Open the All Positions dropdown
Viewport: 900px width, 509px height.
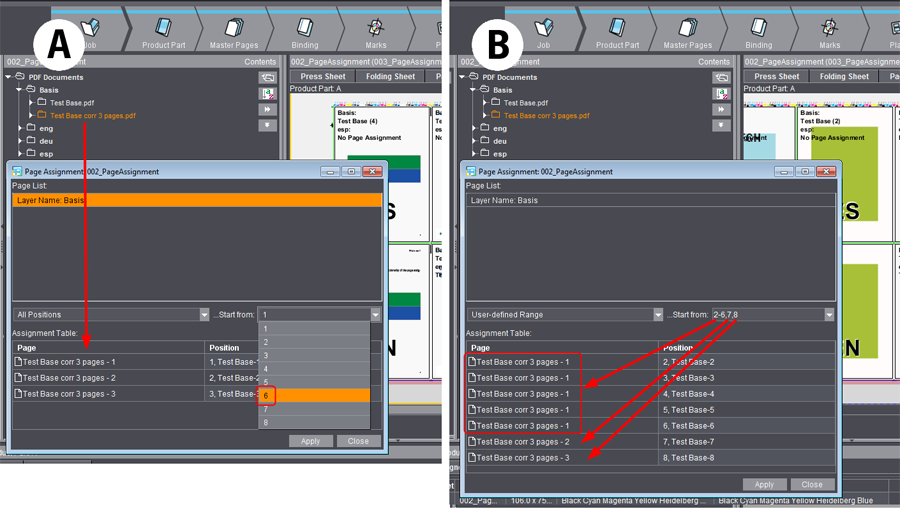point(111,315)
